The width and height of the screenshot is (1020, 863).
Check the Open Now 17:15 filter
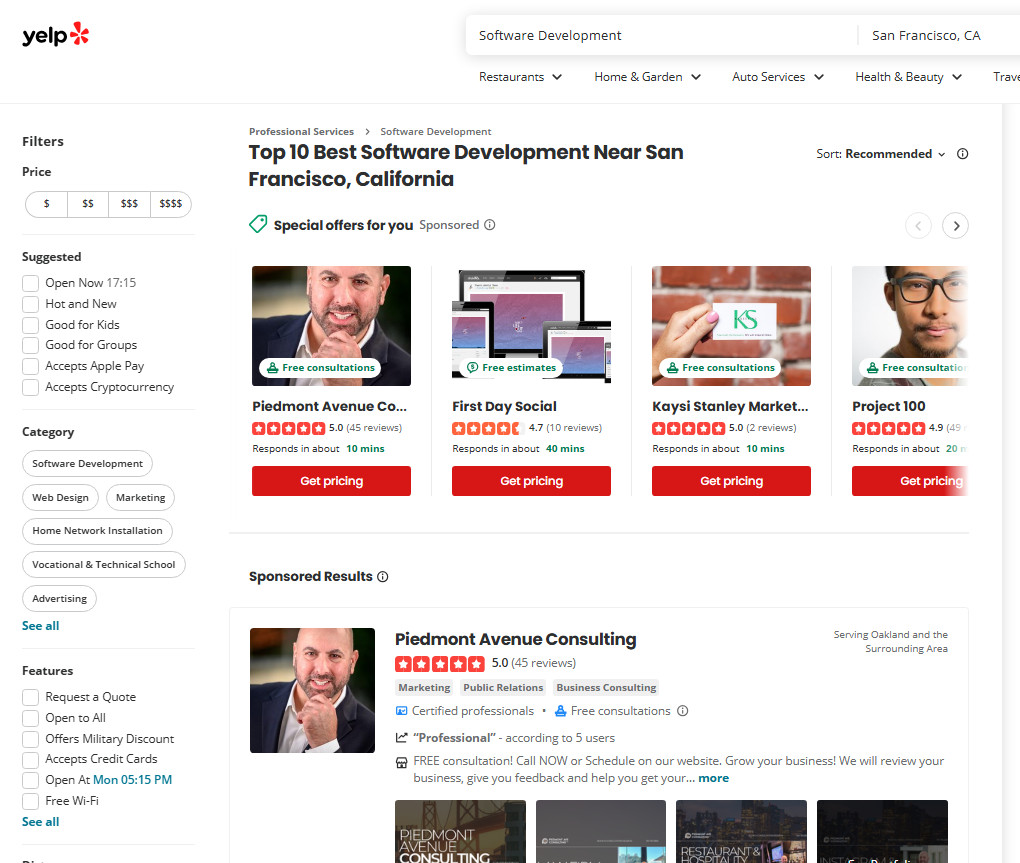30,283
